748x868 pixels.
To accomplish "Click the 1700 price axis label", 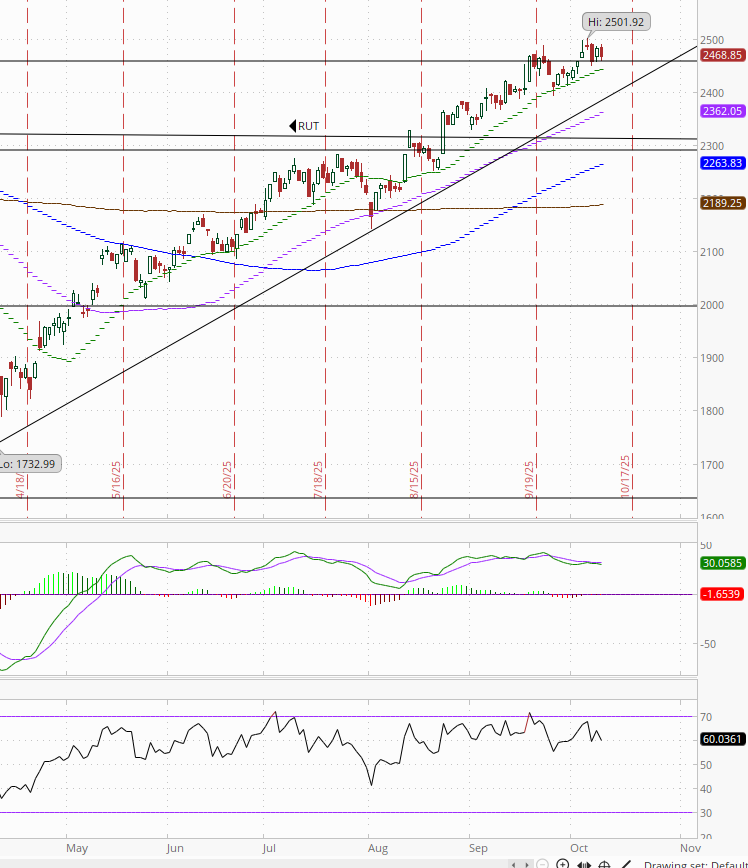I will 712,465.
